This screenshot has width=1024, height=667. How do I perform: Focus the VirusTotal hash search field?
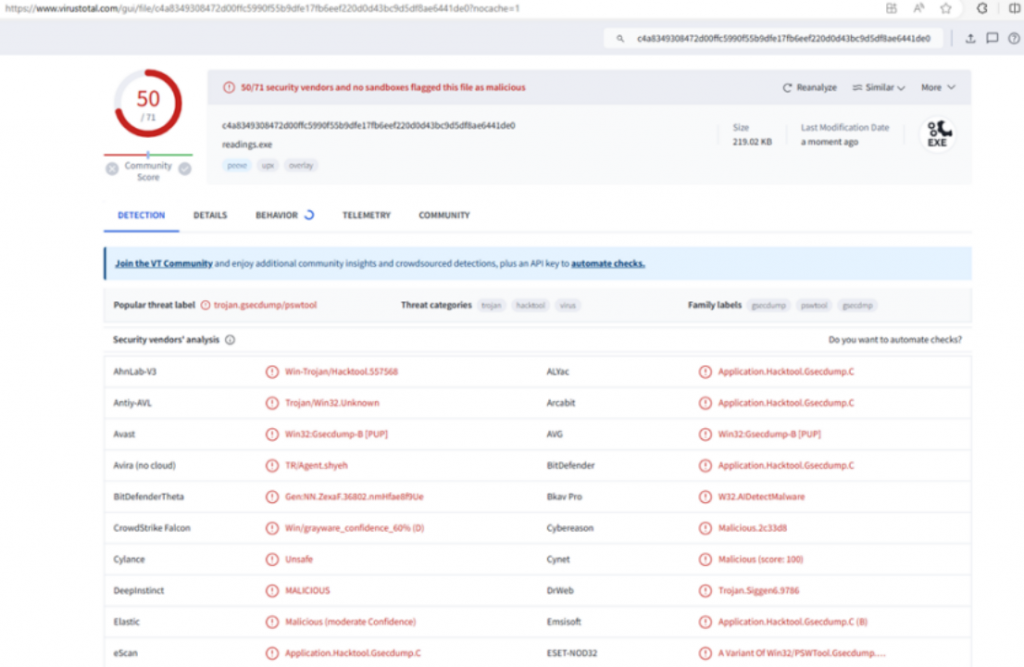(774, 39)
